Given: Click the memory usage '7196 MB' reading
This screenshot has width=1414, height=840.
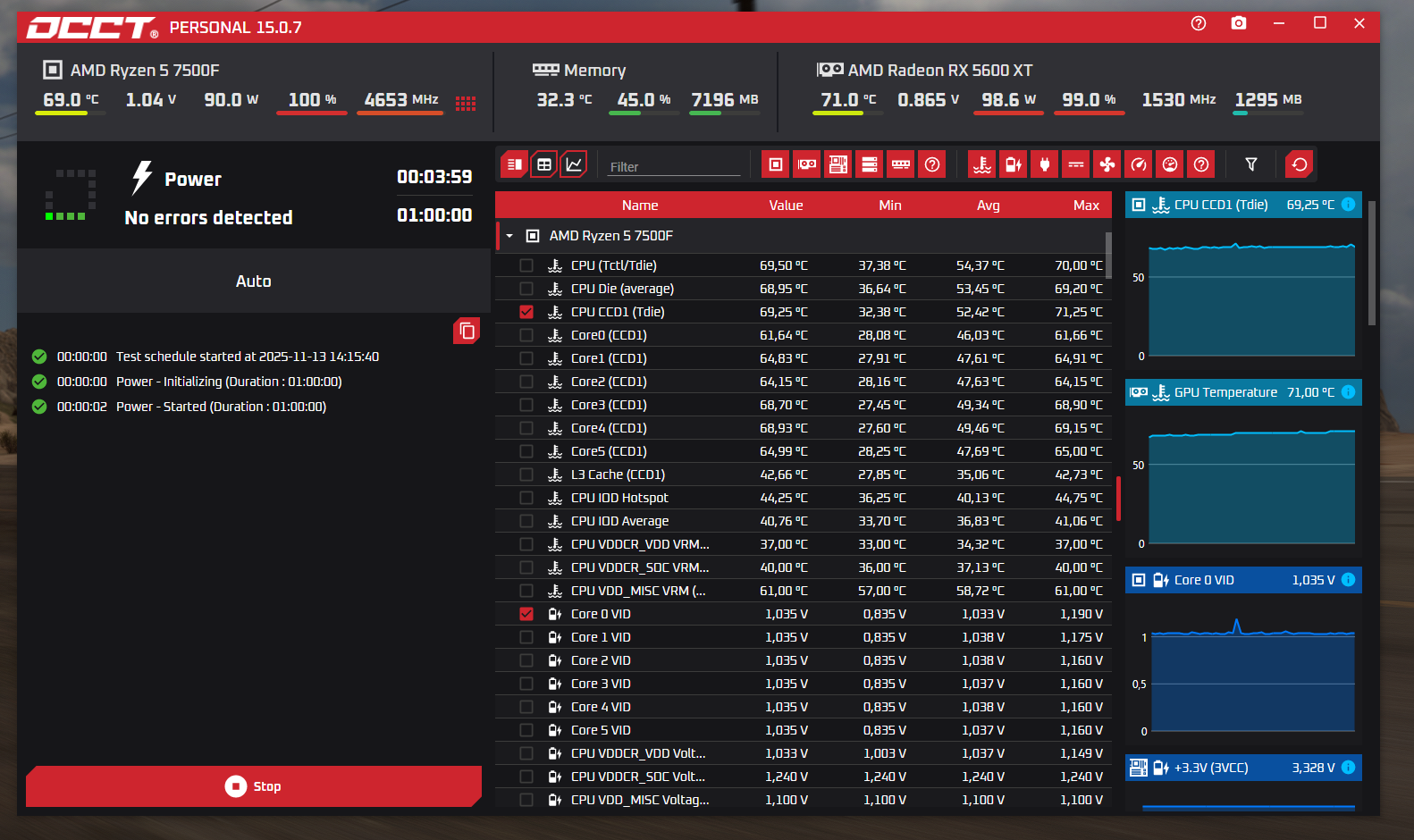Looking at the screenshot, I should coord(725,100).
